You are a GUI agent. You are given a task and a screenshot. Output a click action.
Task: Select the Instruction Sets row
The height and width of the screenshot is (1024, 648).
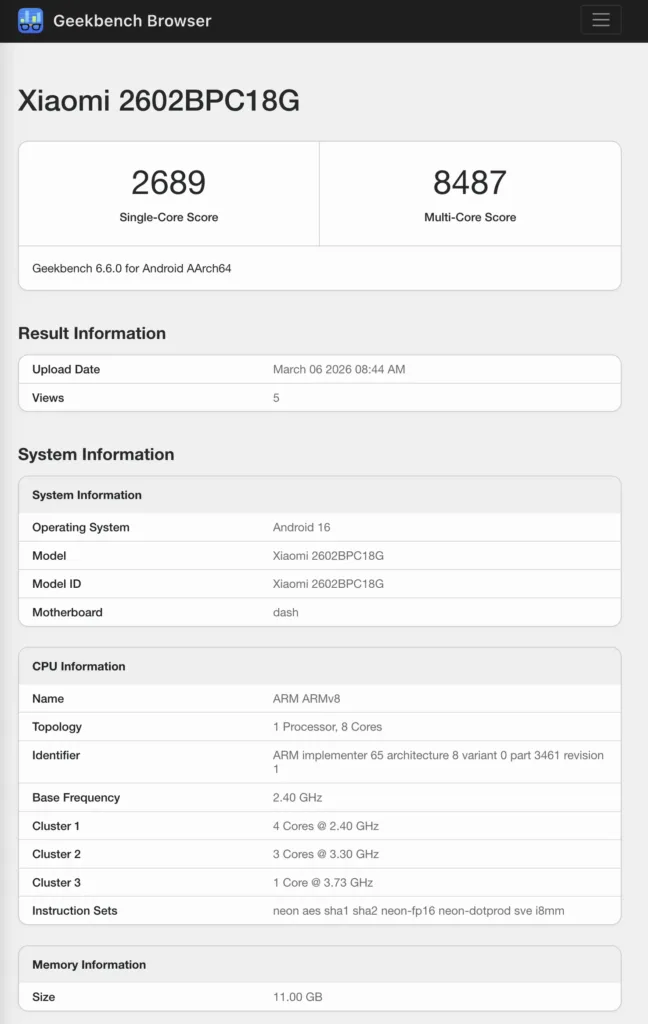point(320,911)
